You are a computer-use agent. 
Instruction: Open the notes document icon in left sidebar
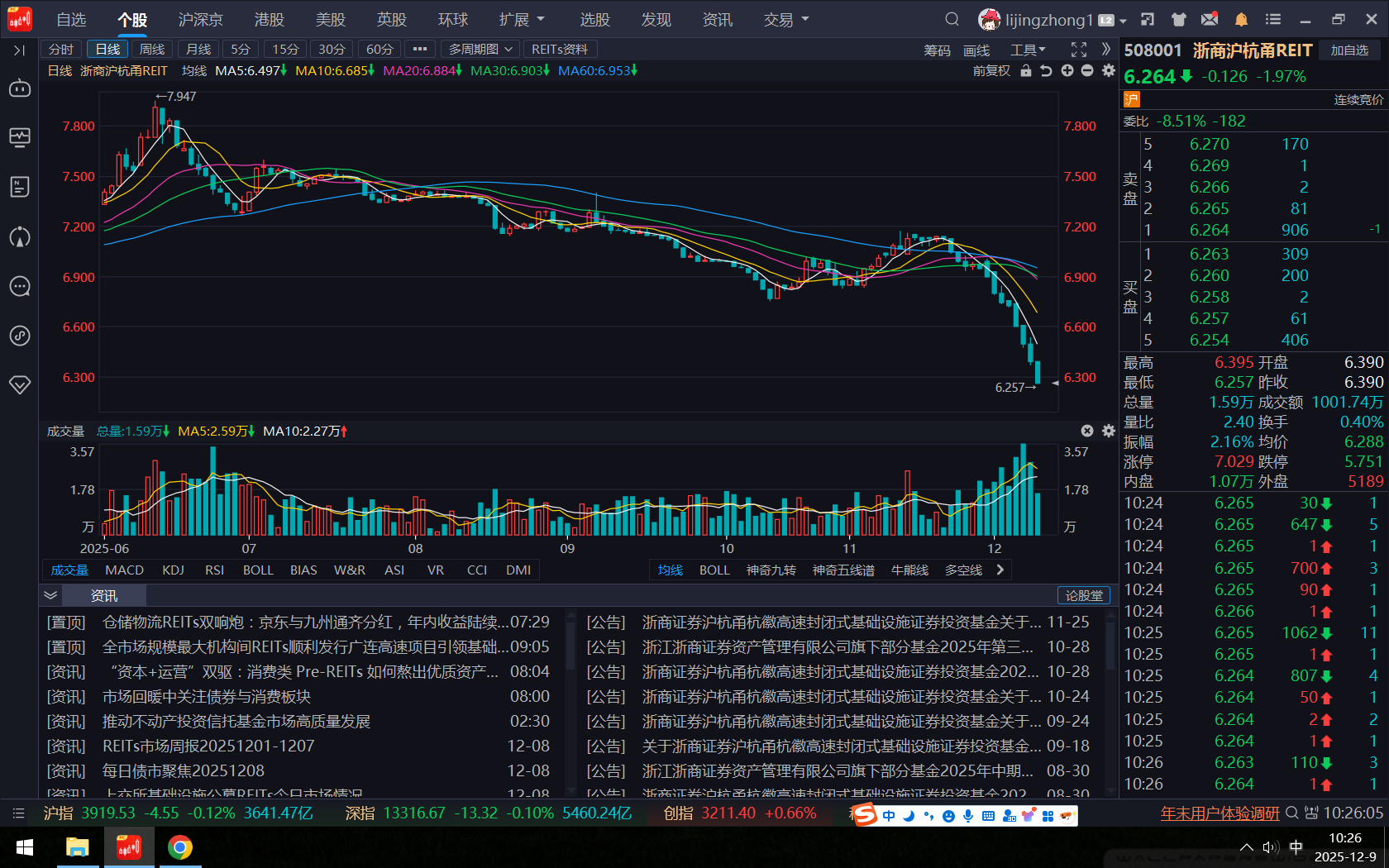pyautogui.click(x=20, y=187)
